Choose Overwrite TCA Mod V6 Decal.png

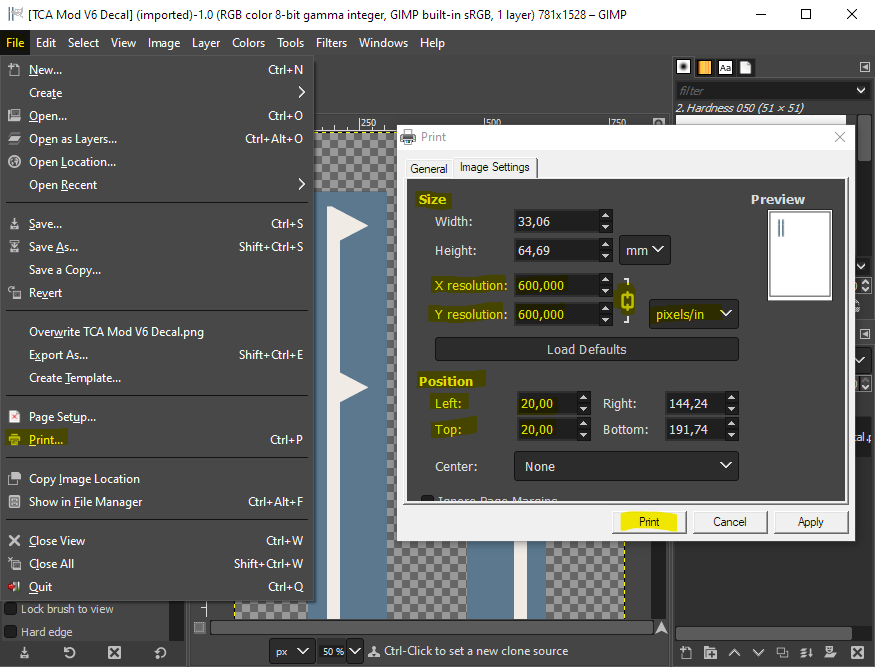pos(157,332)
